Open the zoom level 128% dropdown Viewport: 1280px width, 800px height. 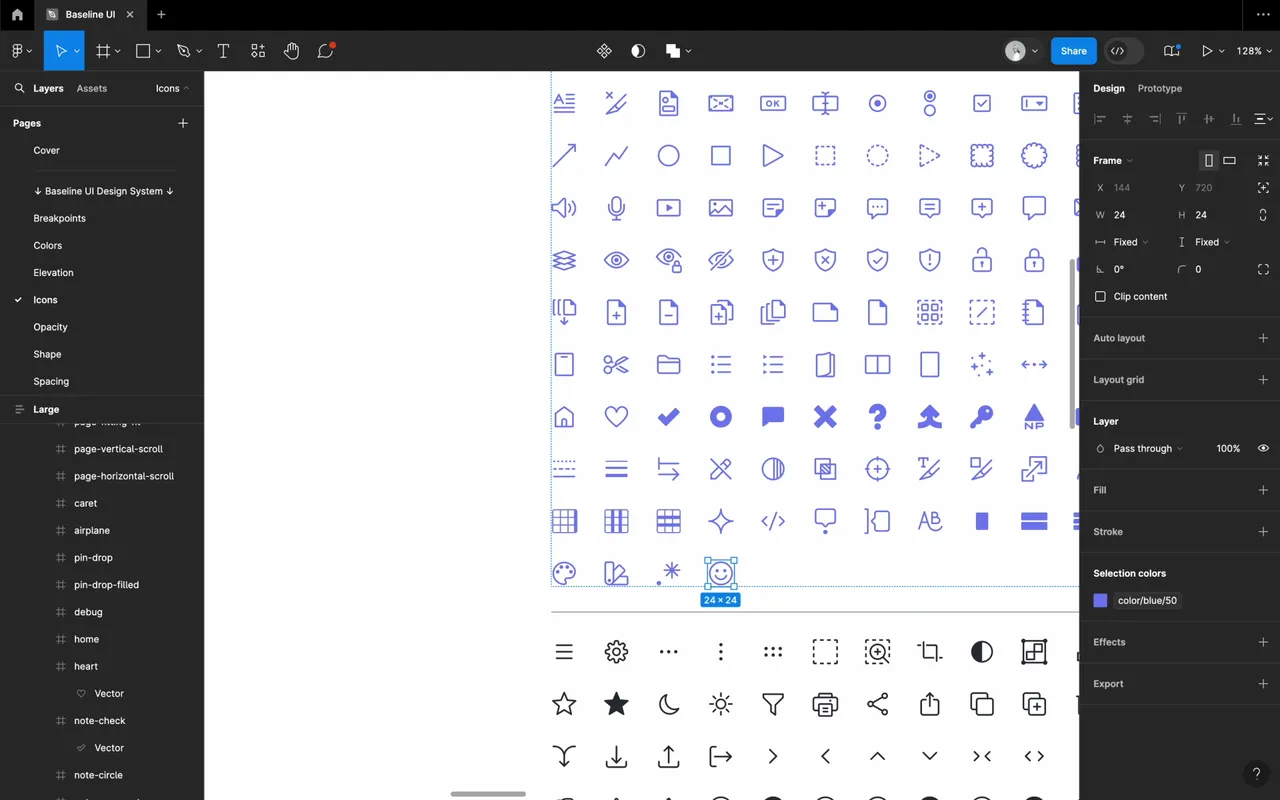(x=1253, y=51)
